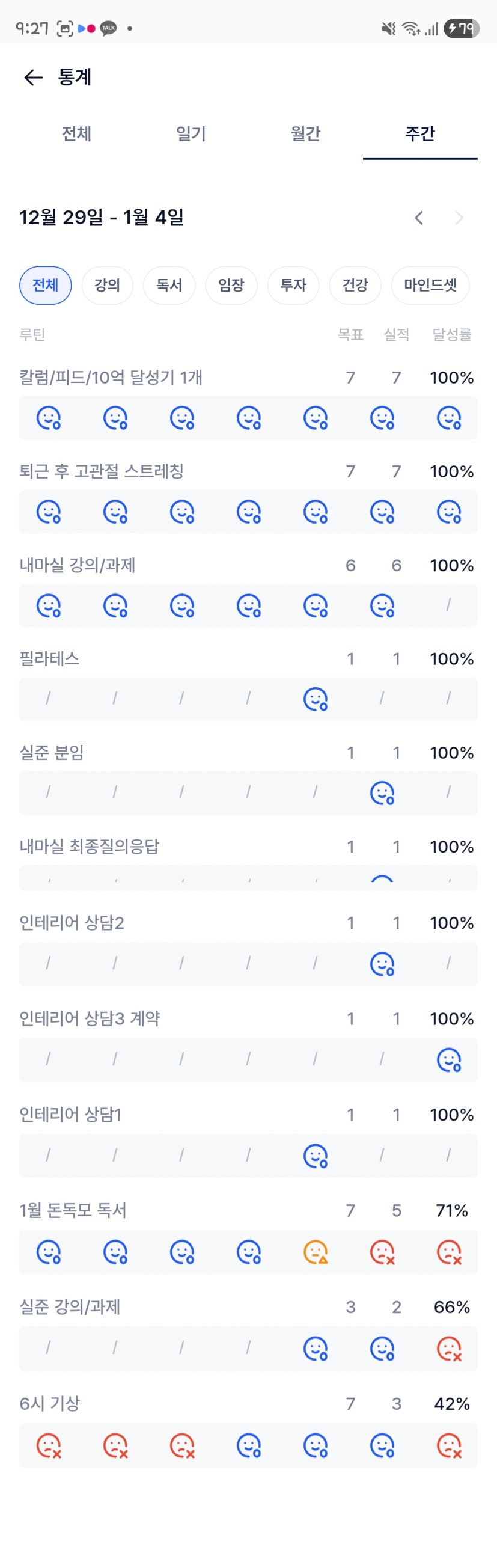This screenshot has width=497, height=1568.
Task: Switch to the 전체 tab
Action: click(77, 133)
